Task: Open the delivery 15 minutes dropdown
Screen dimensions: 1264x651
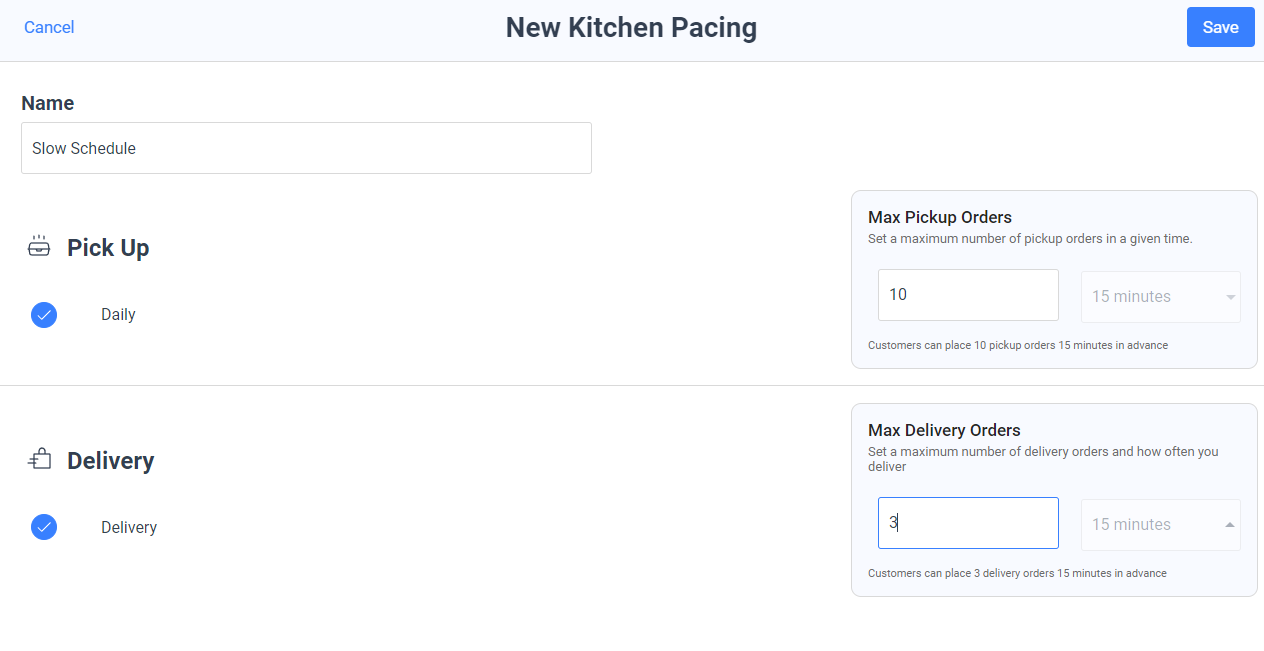Action: click(x=1161, y=525)
